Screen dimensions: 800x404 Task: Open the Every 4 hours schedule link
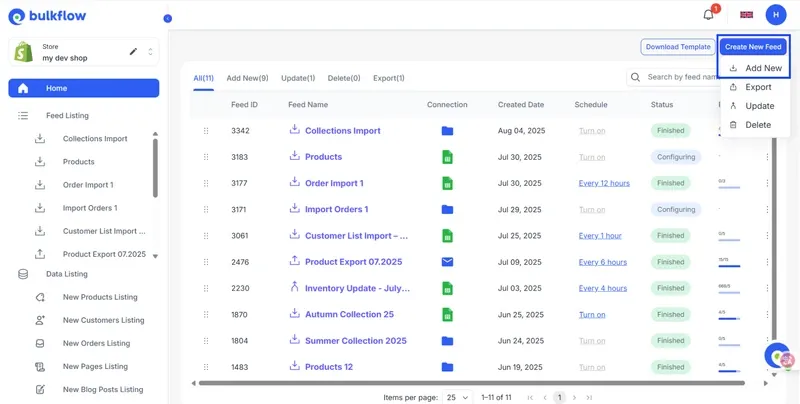click(603, 288)
